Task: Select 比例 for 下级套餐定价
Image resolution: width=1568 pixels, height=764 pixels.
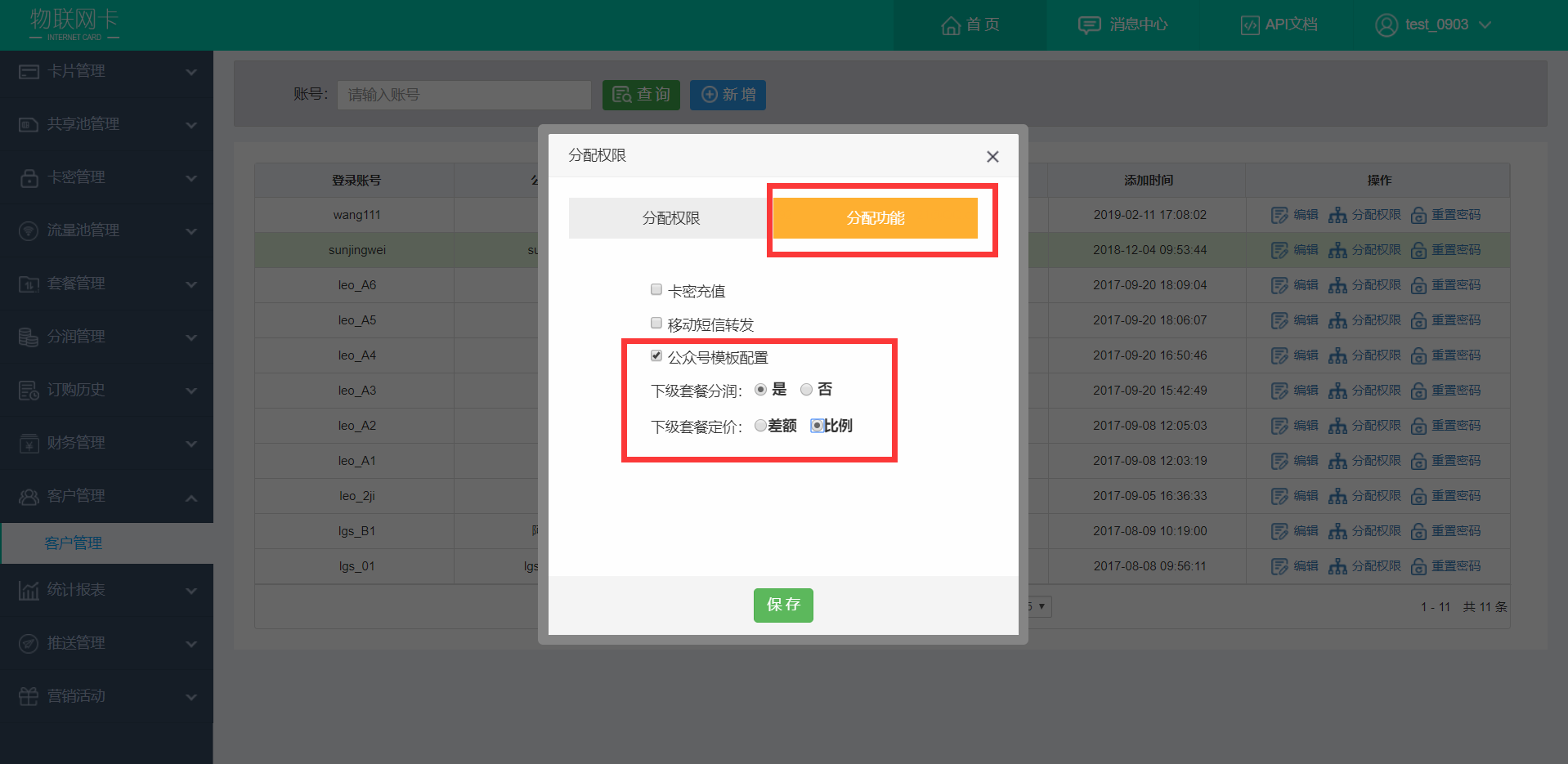Action: click(817, 426)
